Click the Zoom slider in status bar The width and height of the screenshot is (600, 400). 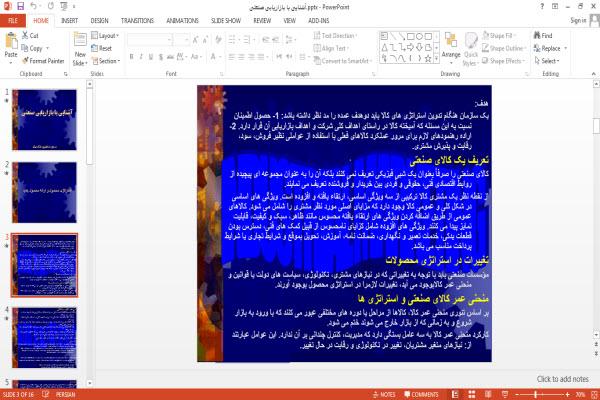541,394
